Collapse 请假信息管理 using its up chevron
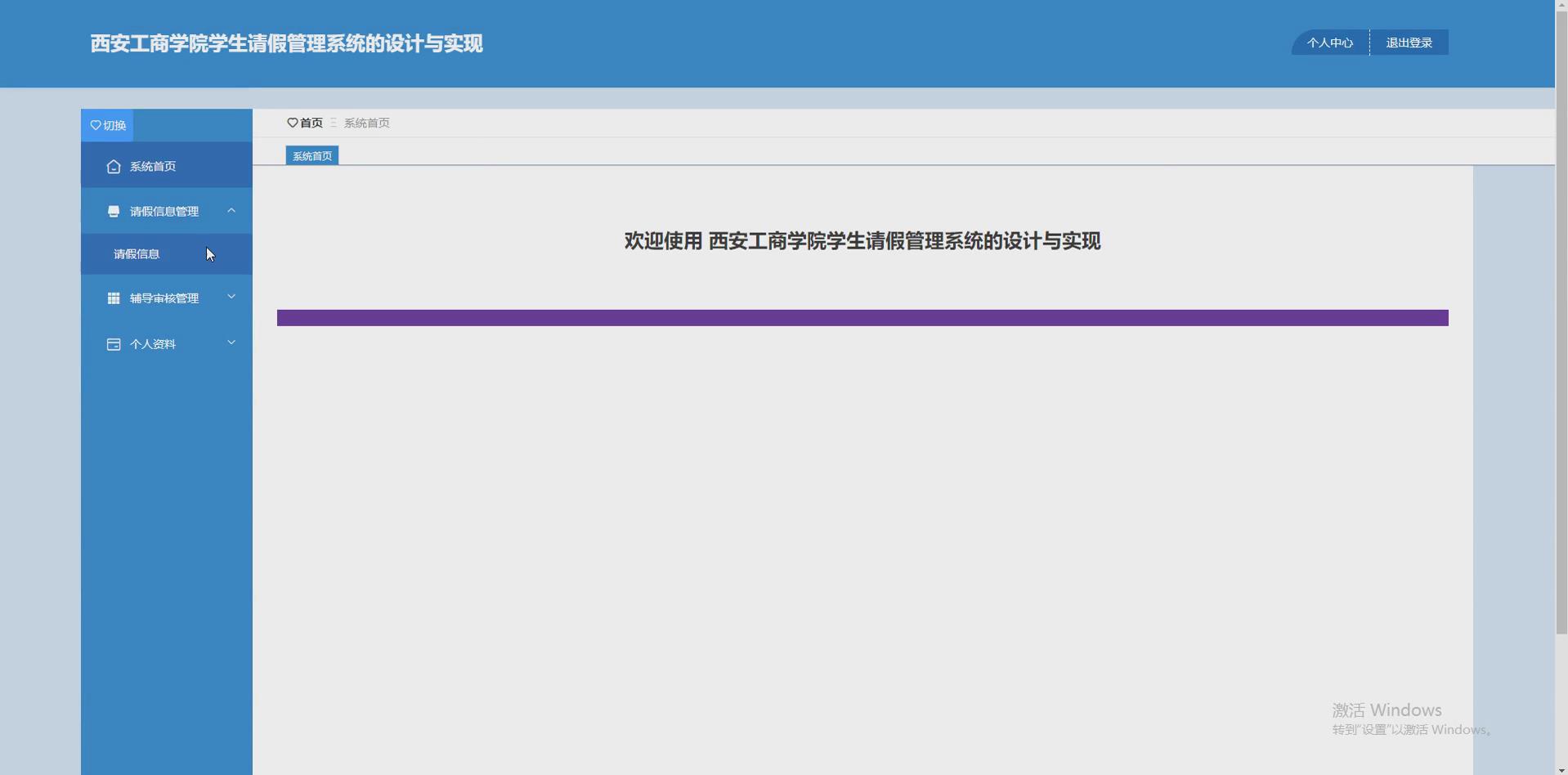The image size is (1568, 775). pyautogui.click(x=231, y=210)
